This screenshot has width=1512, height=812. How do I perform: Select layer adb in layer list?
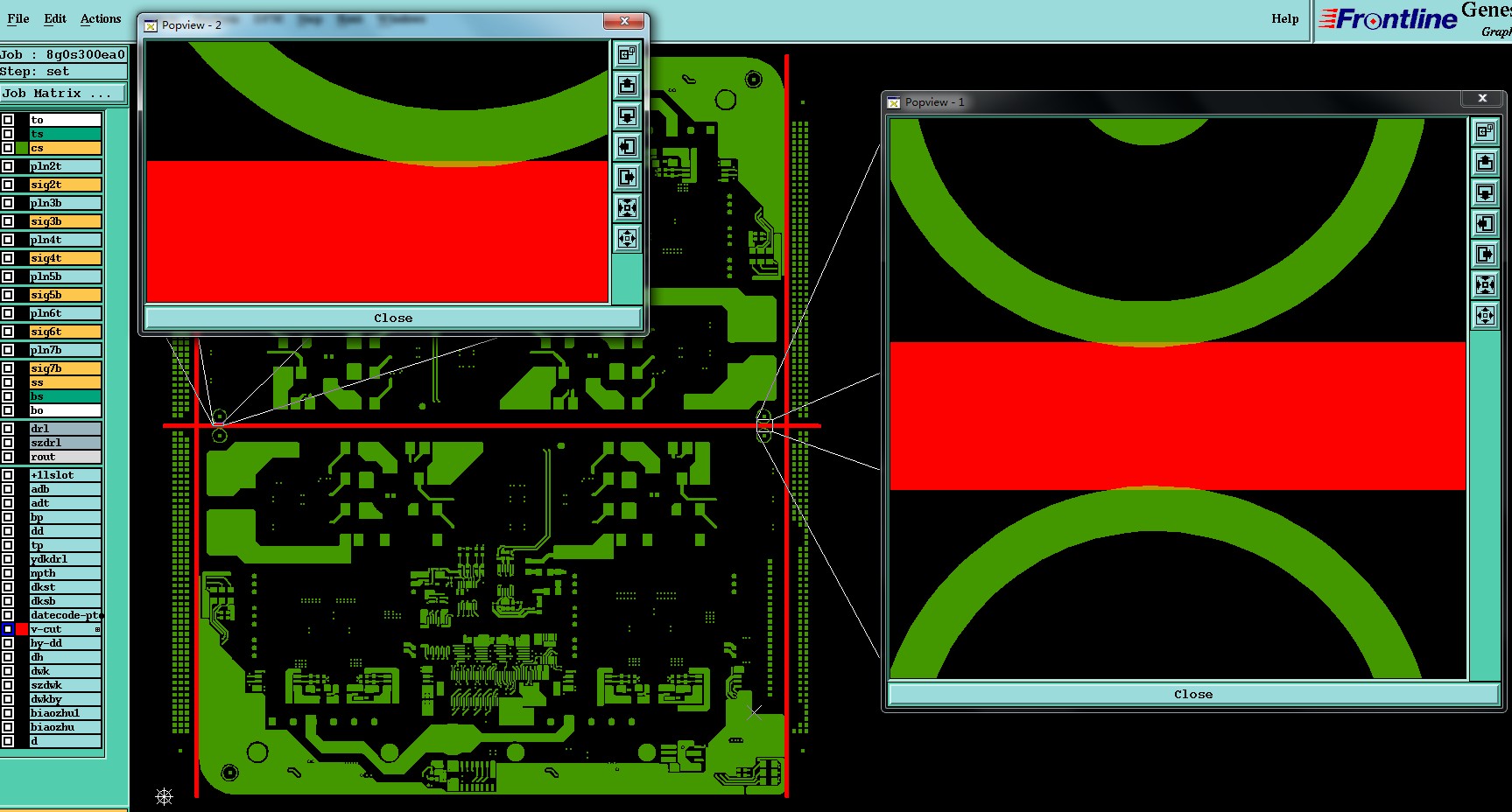66,489
